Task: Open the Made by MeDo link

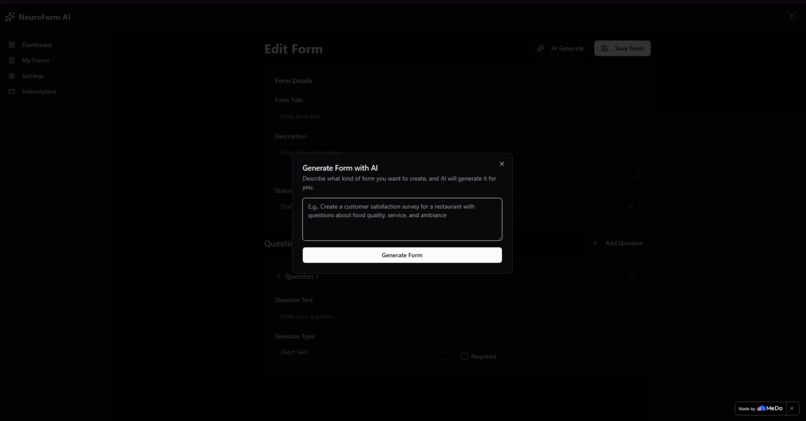Action: point(760,409)
